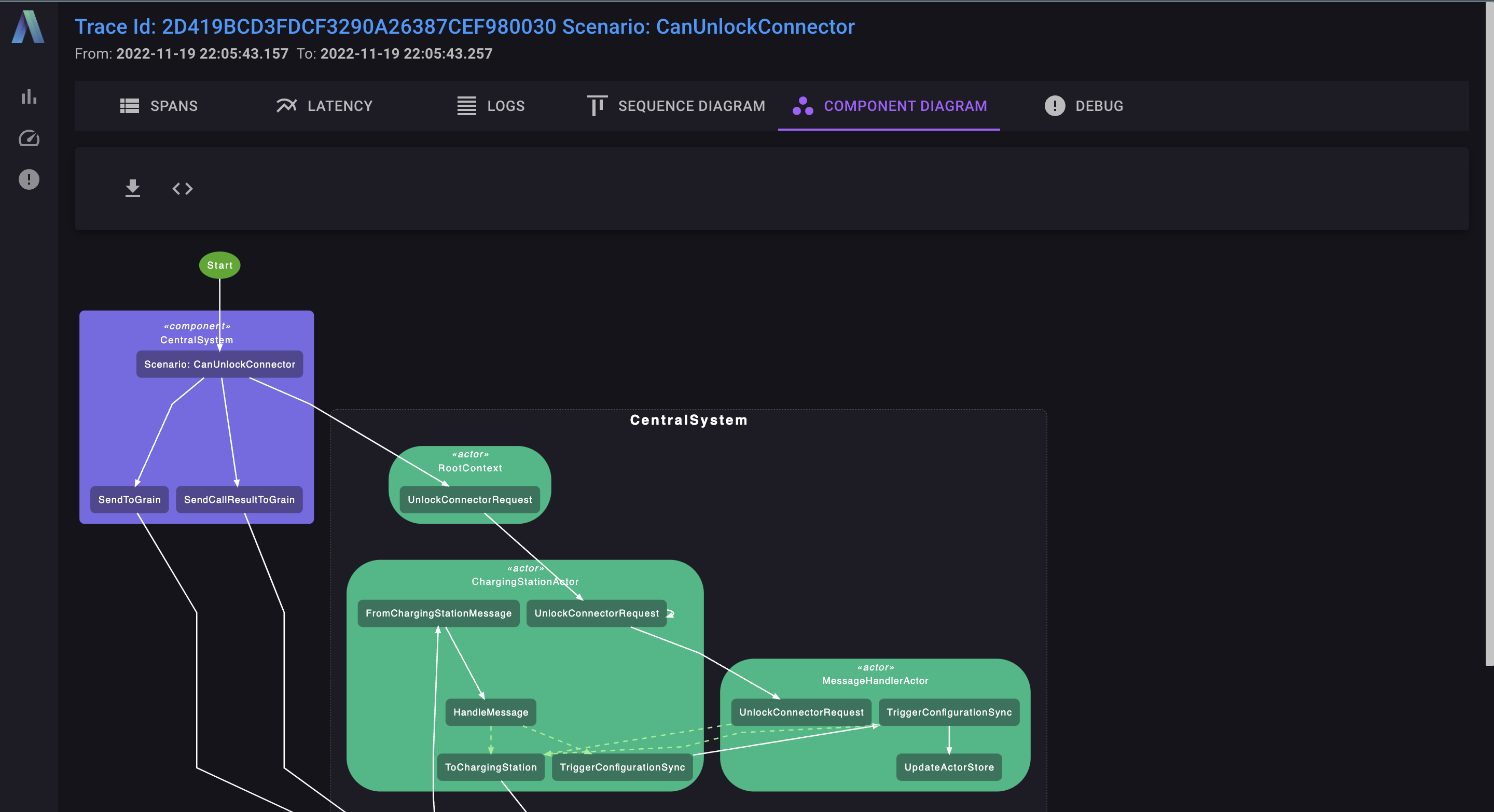Select the SendCallResultToGrain node
The width and height of the screenshot is (1494, 812).
[x=239, y=500]
